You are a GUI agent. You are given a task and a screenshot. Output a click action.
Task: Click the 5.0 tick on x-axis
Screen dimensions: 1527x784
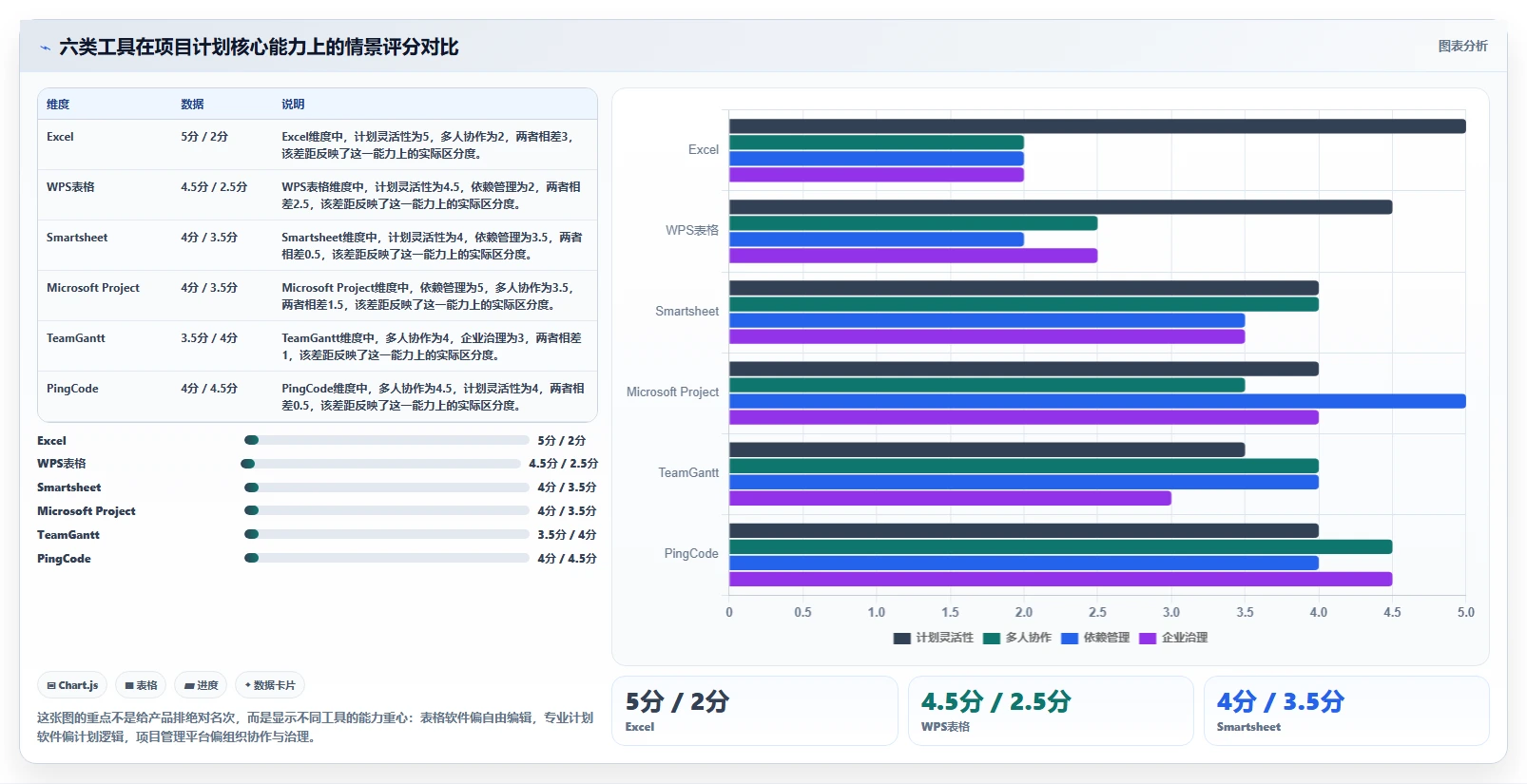pos(1466,613)
